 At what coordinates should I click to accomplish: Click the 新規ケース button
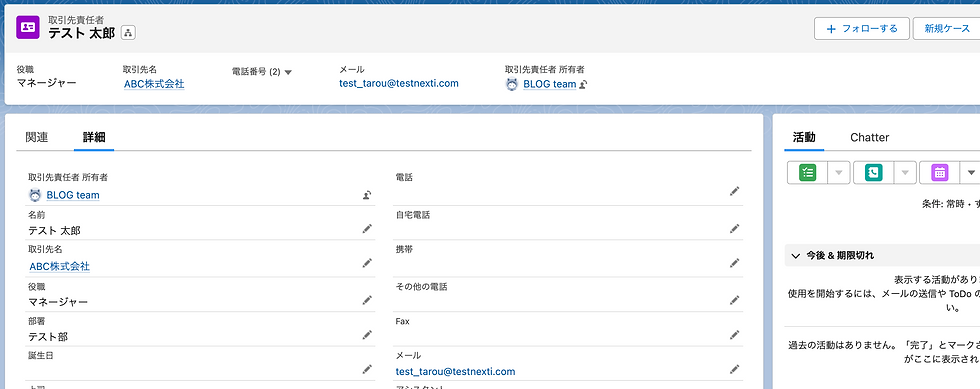(947, 29)
